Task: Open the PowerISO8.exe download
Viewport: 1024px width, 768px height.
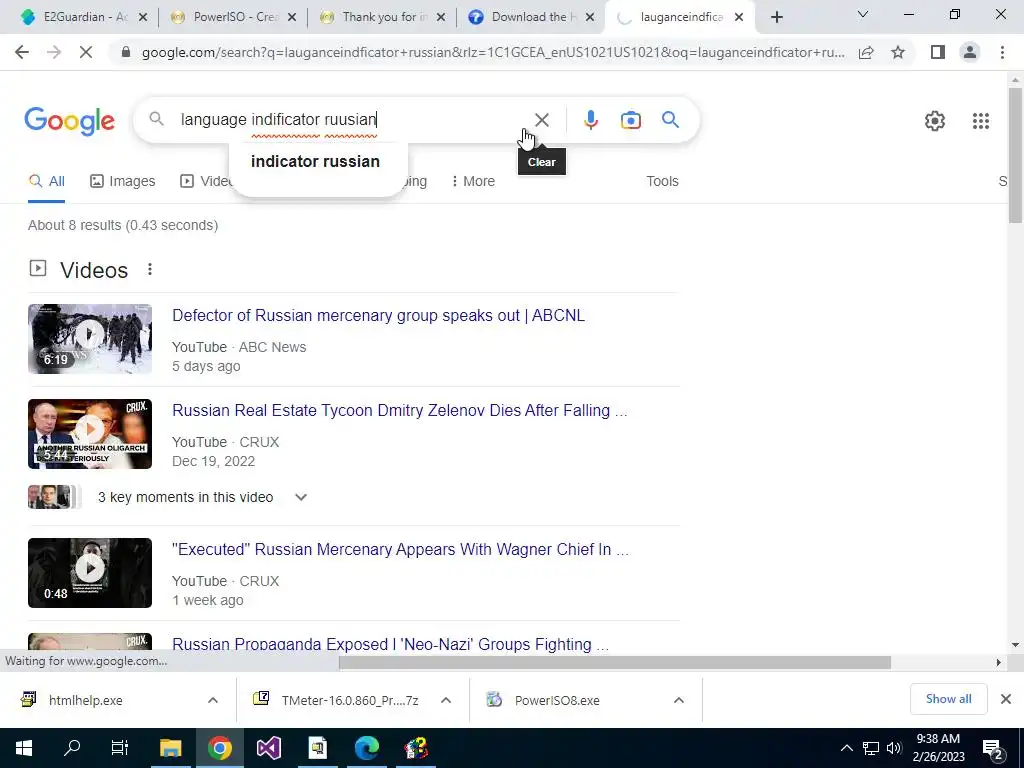Action: [x=556, y=700]
